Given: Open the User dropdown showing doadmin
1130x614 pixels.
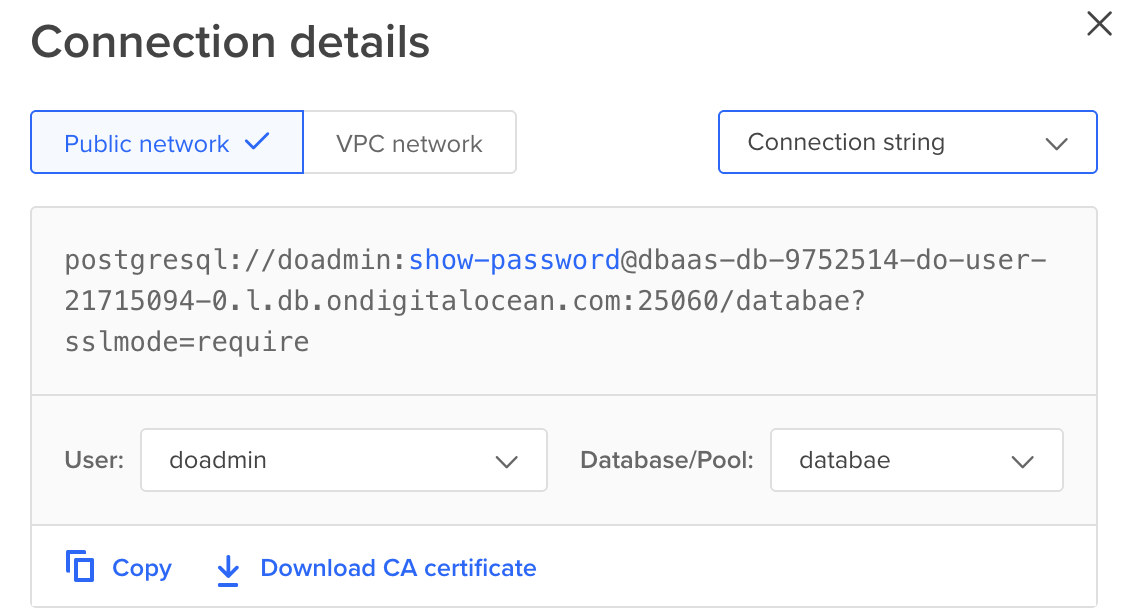Looking at the screenshot, I should click(x=344, y=460).
